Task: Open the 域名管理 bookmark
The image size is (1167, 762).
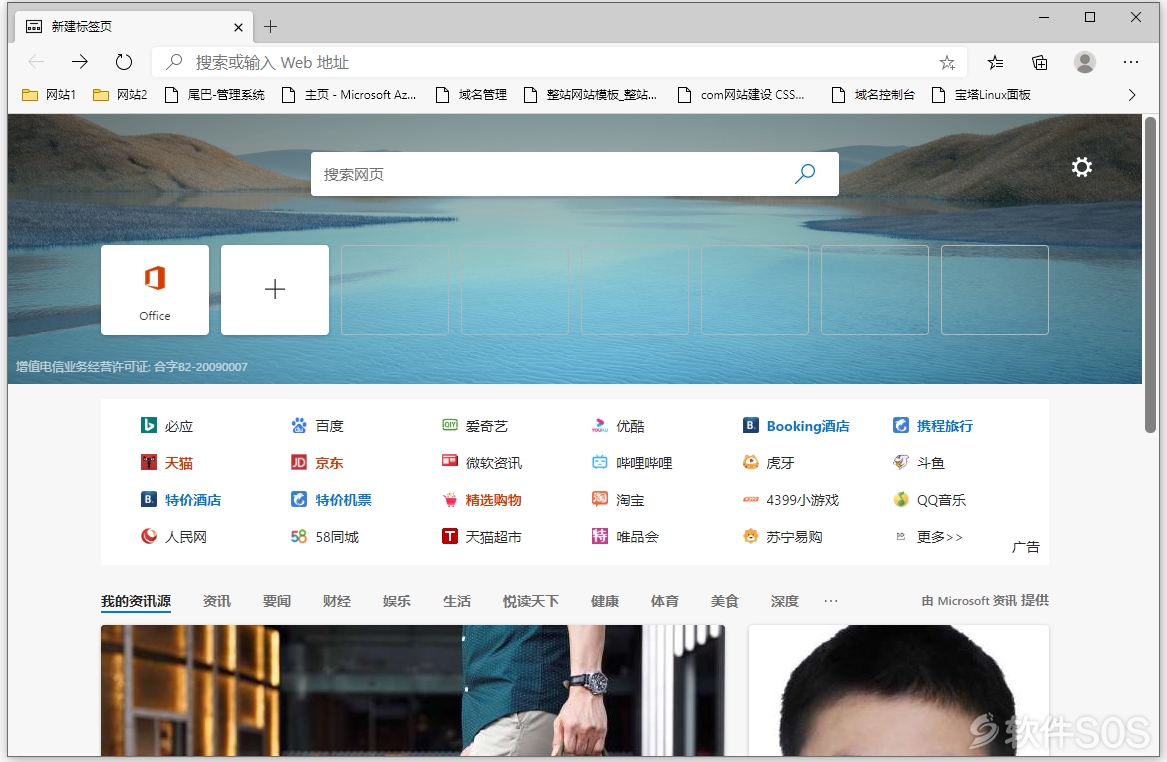Action: tap(471, 95)
